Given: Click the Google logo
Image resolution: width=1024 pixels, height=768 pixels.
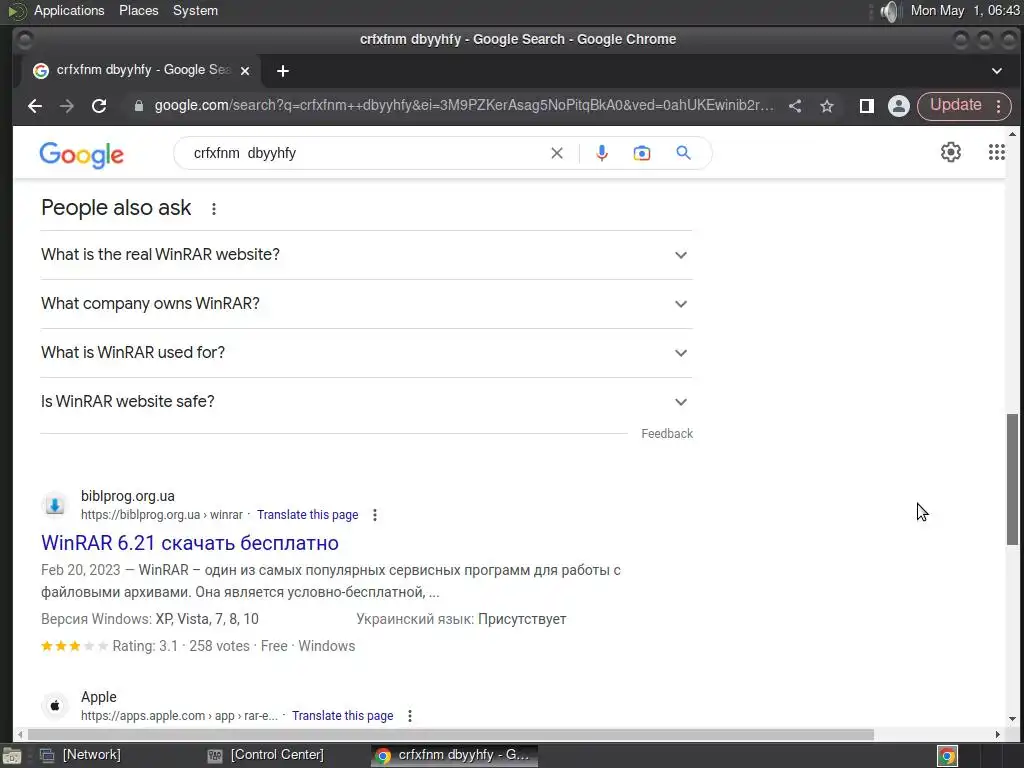Looking at the screenshot, I should click(x=82, y=154).
